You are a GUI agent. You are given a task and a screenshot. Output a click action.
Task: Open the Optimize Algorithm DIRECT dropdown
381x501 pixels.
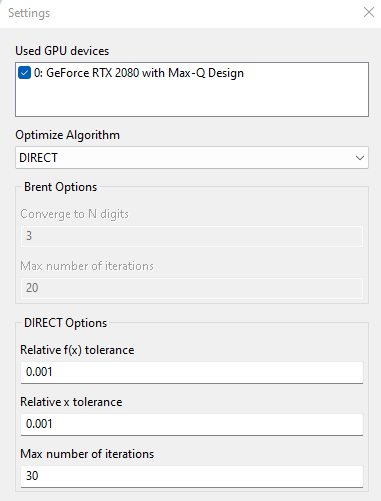point(192,157)
